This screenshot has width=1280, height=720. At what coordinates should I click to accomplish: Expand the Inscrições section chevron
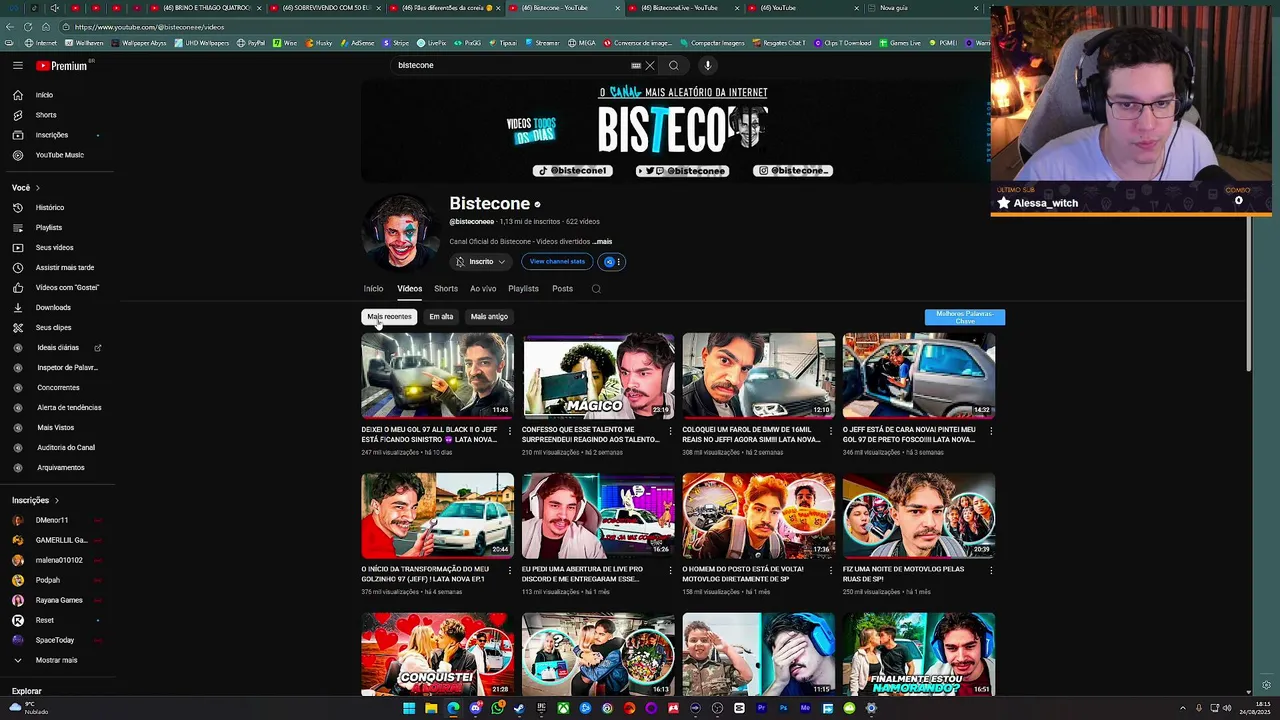[x=56, y=500]
